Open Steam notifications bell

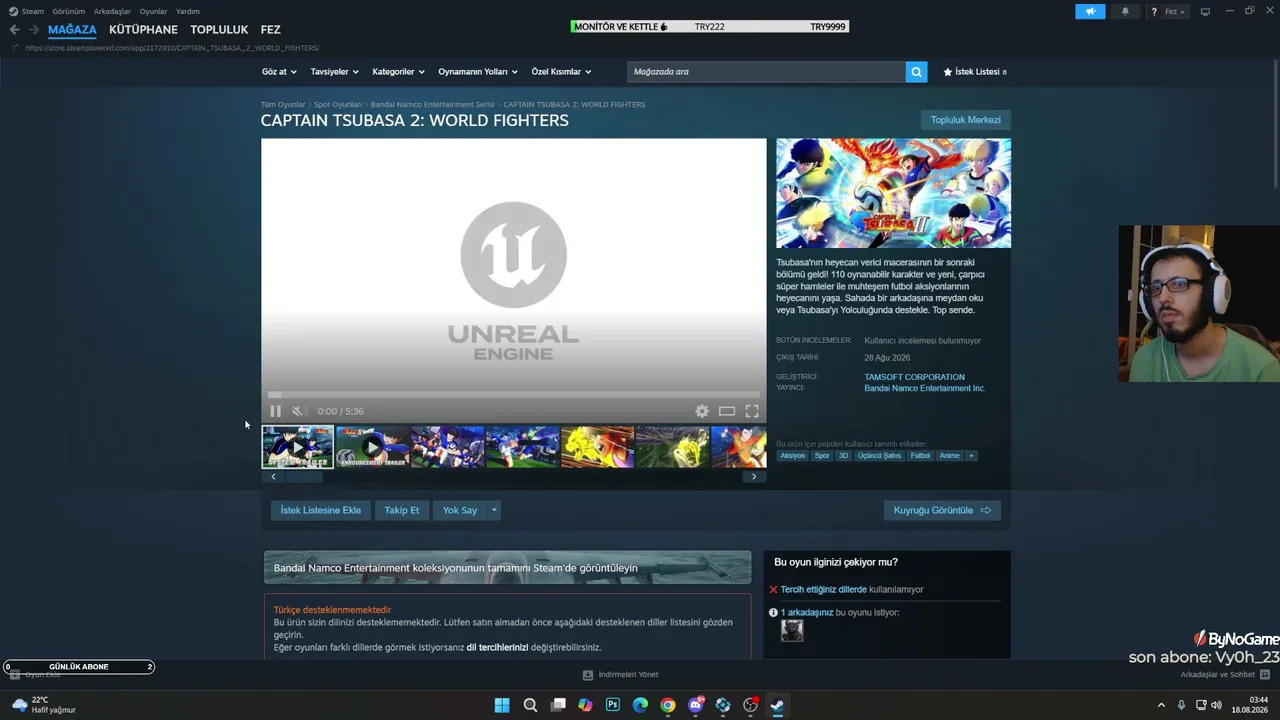pyautogui.click(x=1125, y=12)
